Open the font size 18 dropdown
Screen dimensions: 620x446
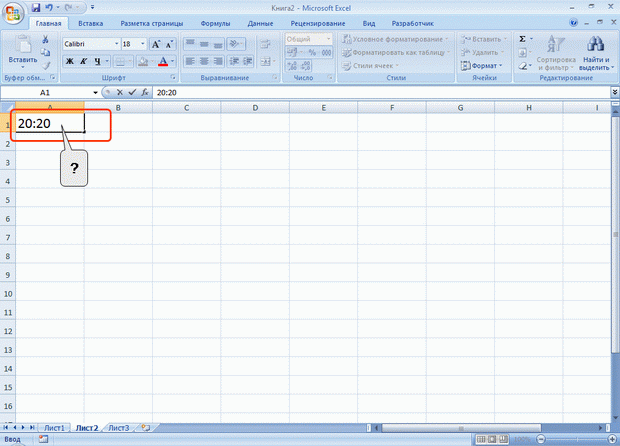[x=143, y=44]
